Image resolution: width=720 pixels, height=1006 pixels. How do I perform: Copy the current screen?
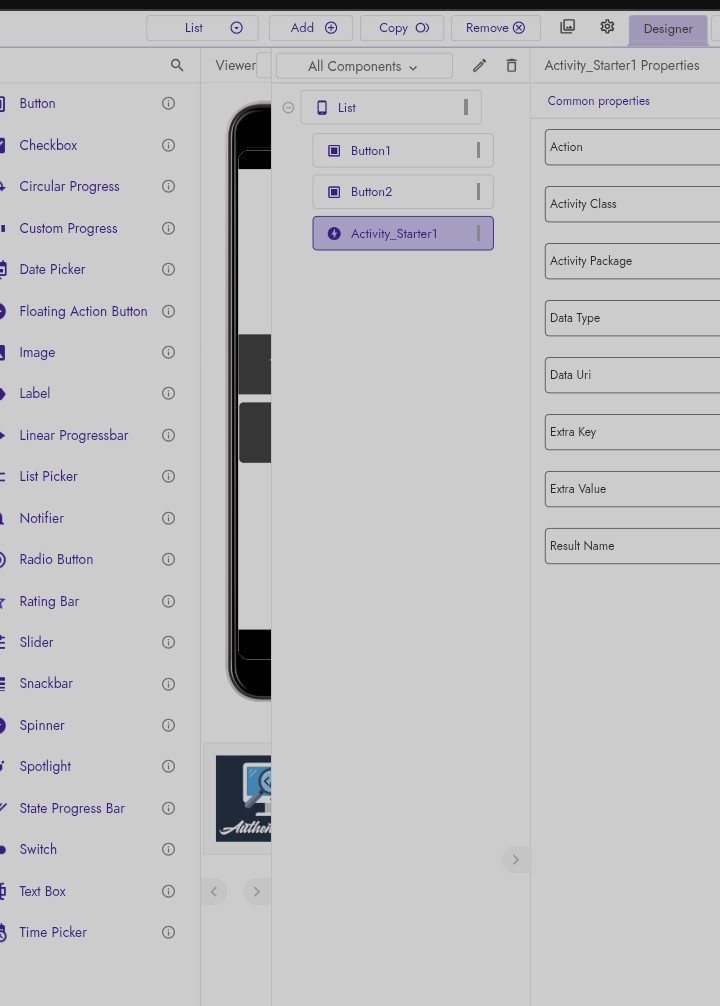[402, 28]
